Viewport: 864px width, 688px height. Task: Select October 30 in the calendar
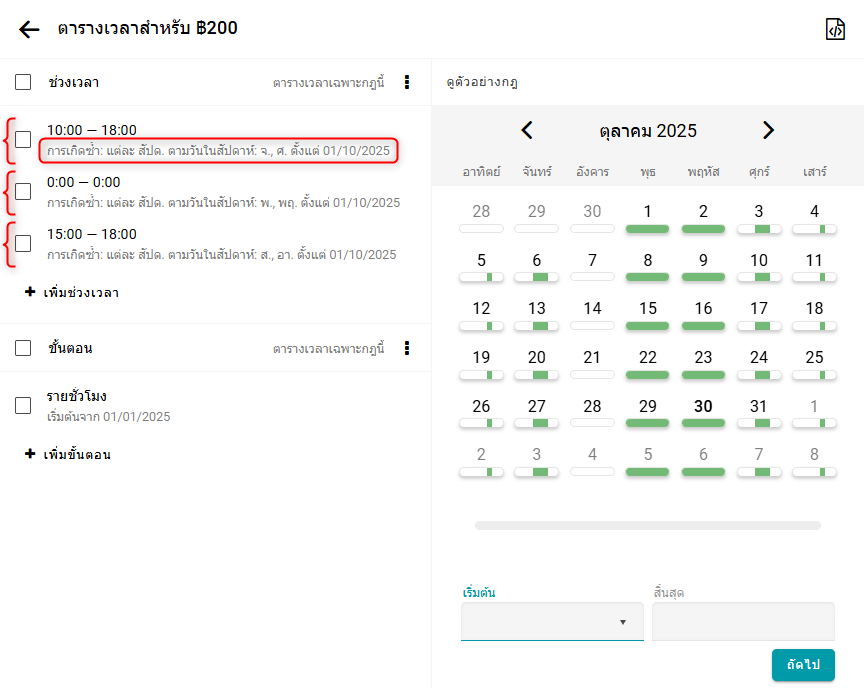703,407
